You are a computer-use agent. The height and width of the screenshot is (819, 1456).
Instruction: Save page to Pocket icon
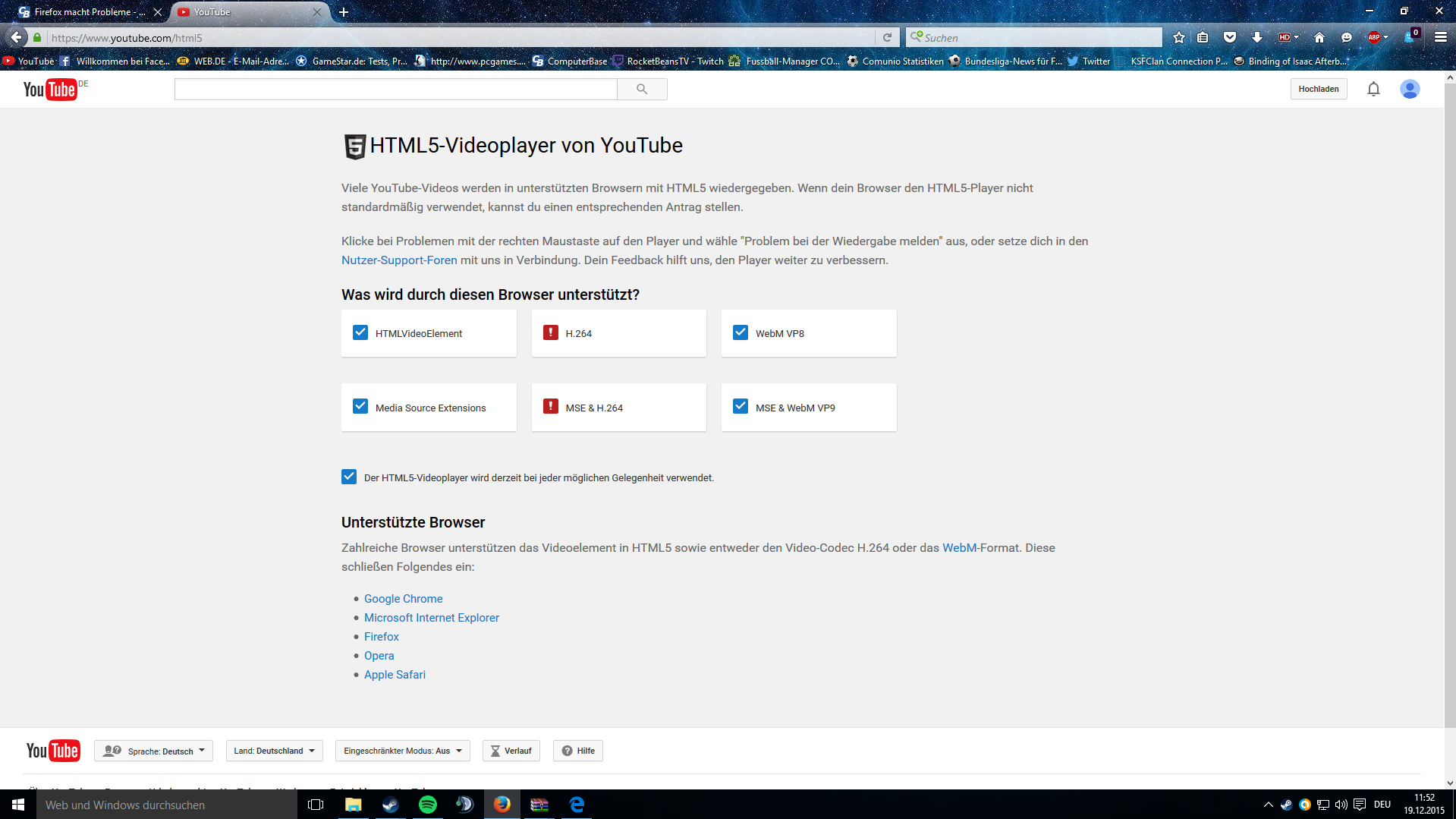point(1230,37)
